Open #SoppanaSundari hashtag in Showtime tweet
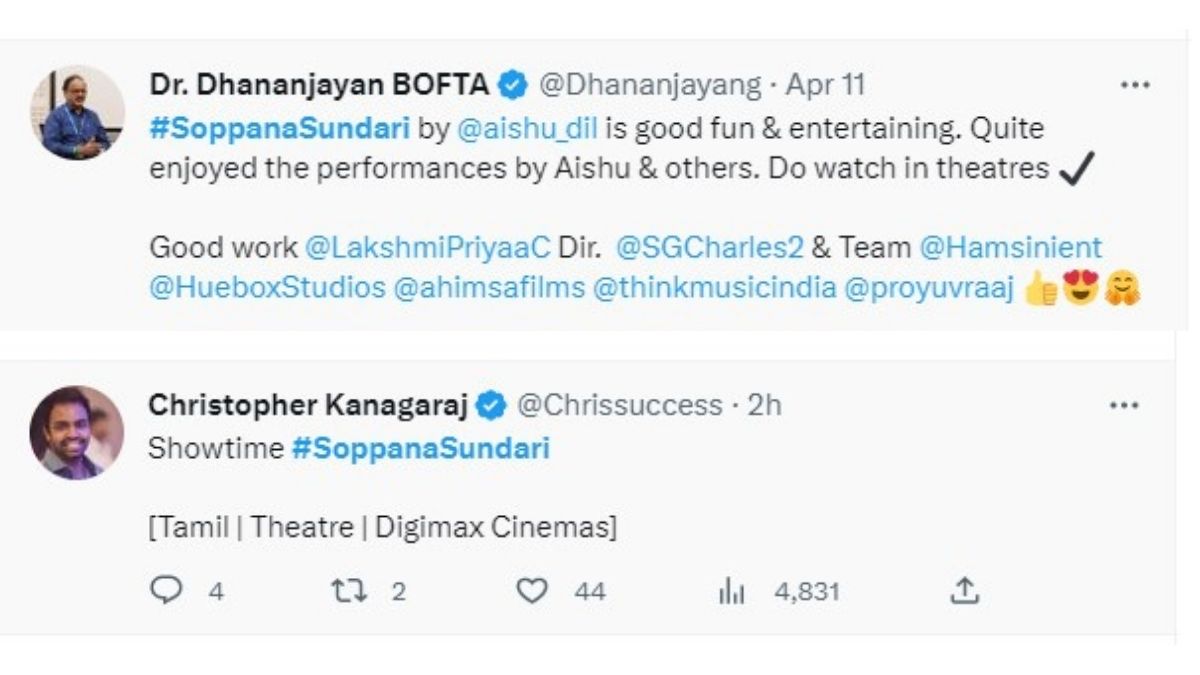Image resolution: width=1200 pixels, height=675 pixels. point(420,448)
